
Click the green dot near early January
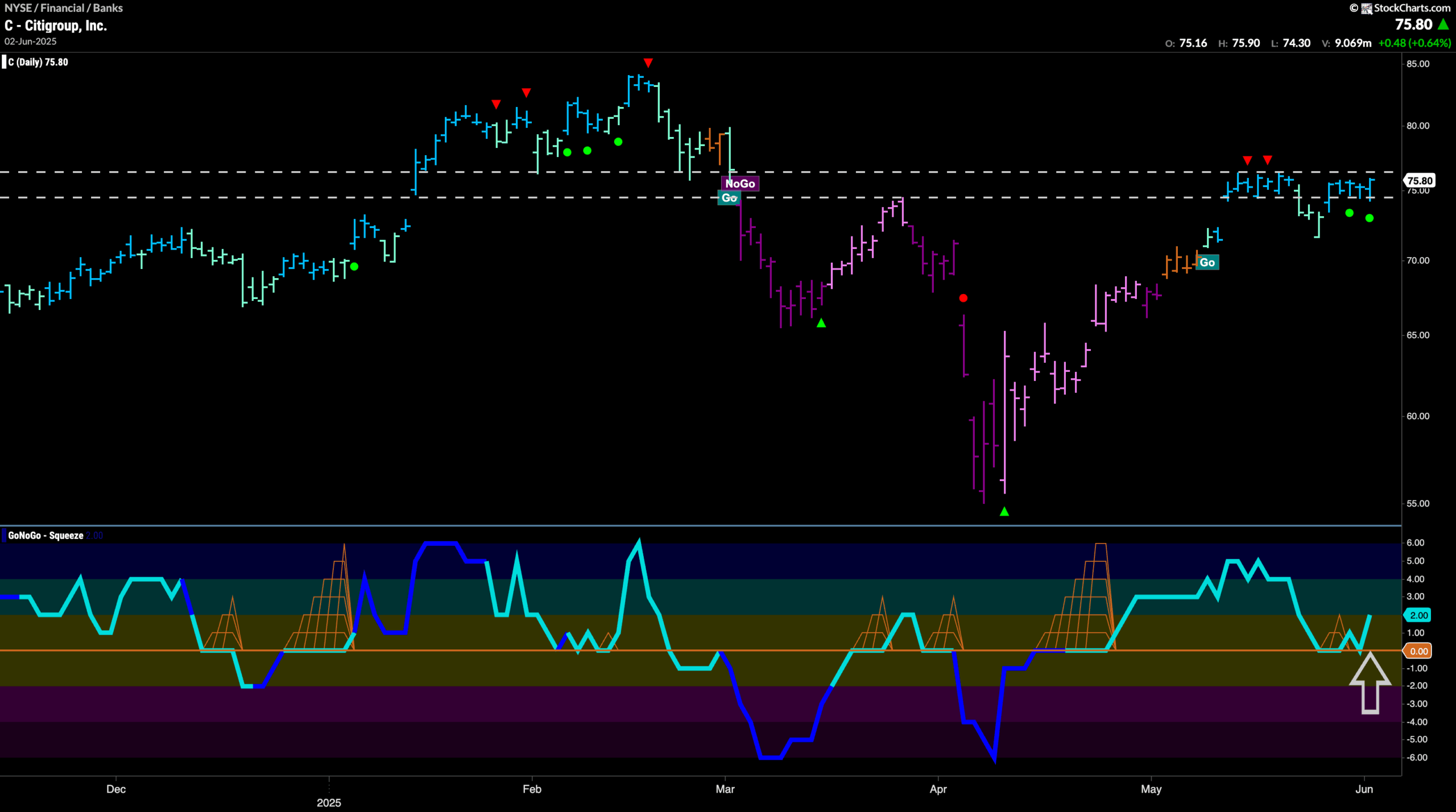click(x=354, y=266)
